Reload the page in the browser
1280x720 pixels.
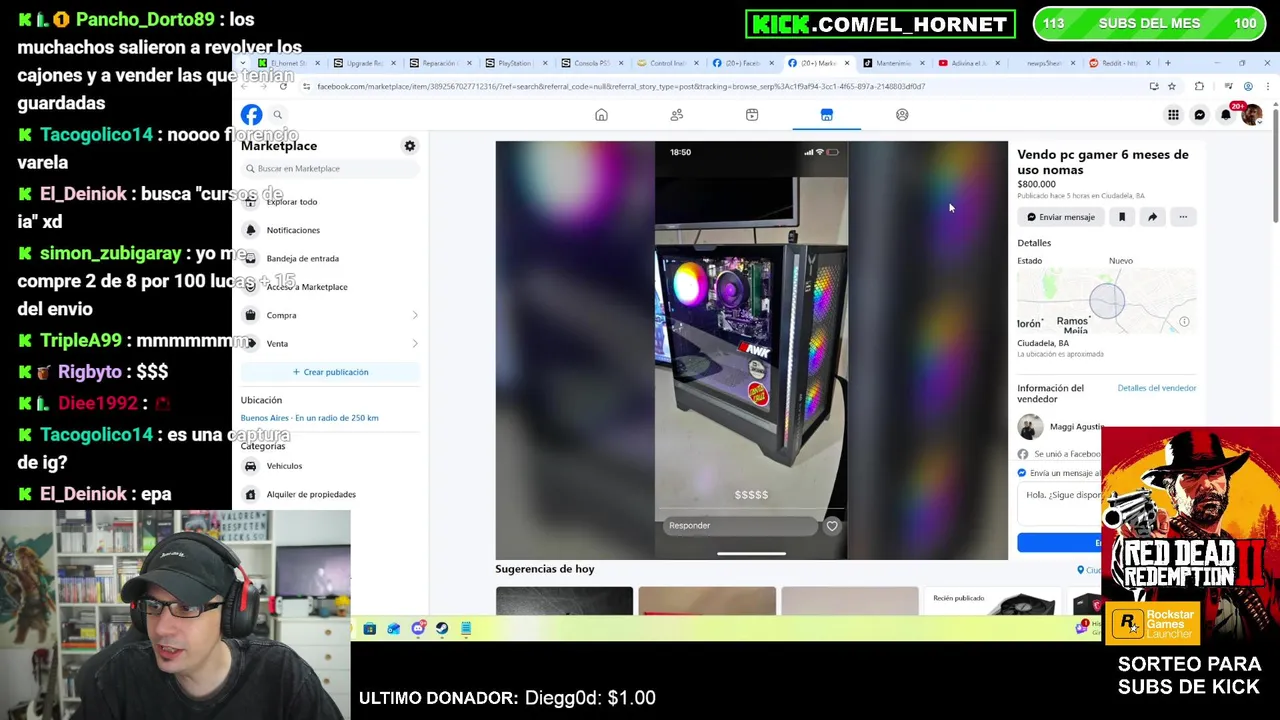coord(283,86)
